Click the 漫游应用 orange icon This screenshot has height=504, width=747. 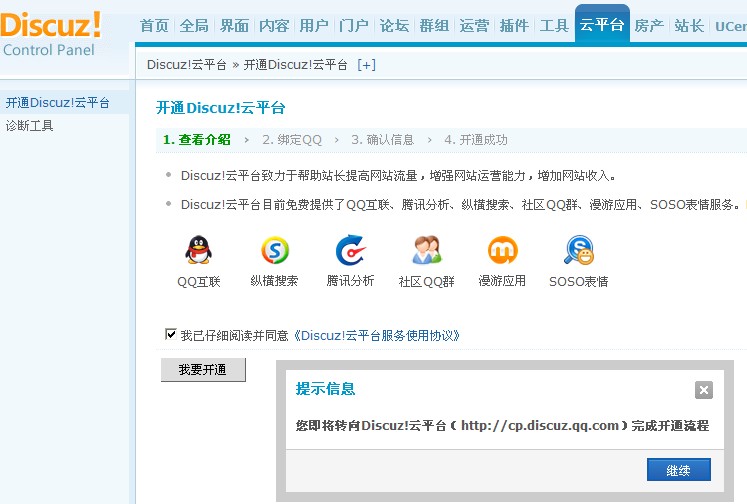click(503, 250)
